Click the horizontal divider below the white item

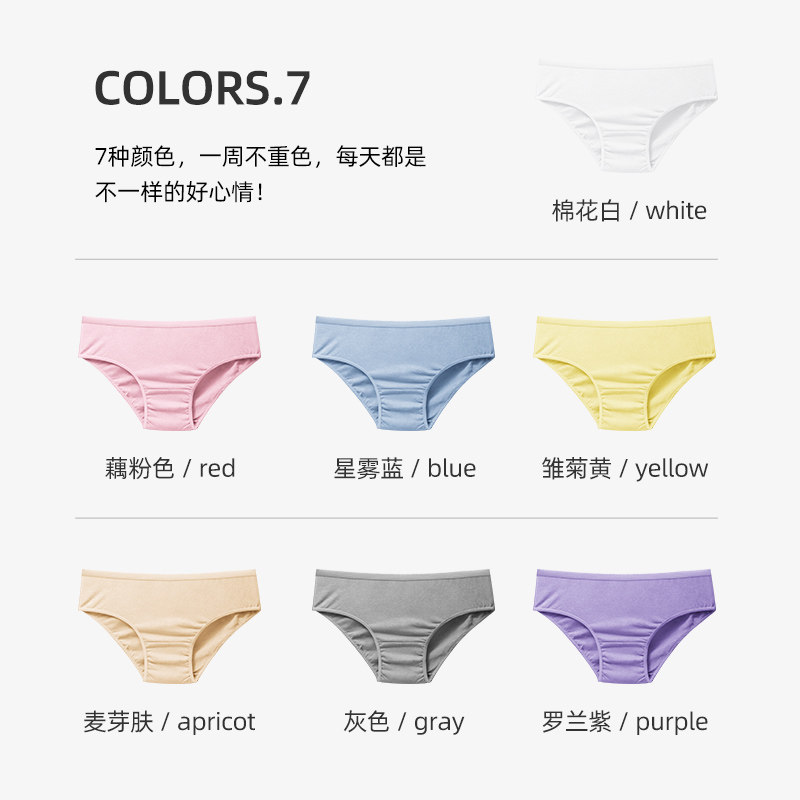point(396,259)
